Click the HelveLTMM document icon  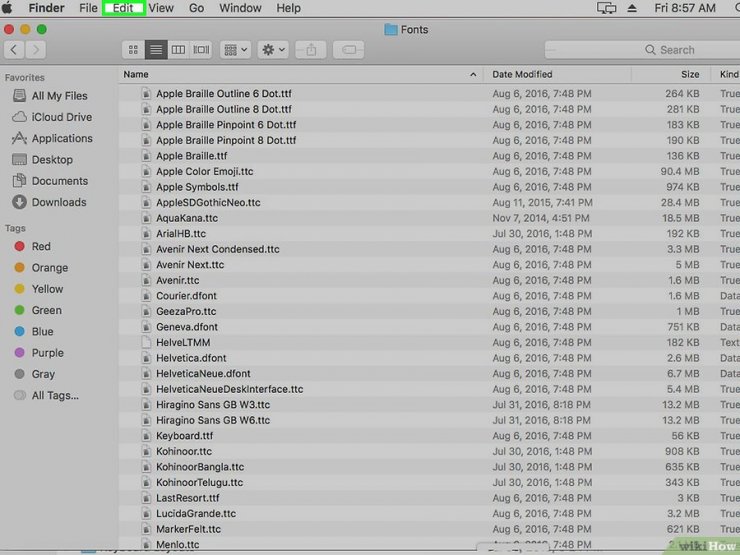coord(146,343)
